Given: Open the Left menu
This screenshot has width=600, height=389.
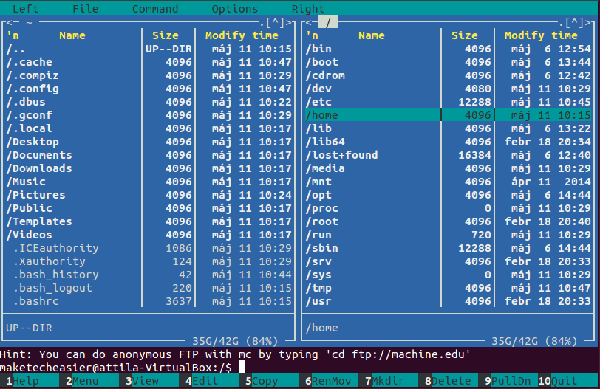Looking at the screenshot, I should pyautogui.click(x=25, y=9).
